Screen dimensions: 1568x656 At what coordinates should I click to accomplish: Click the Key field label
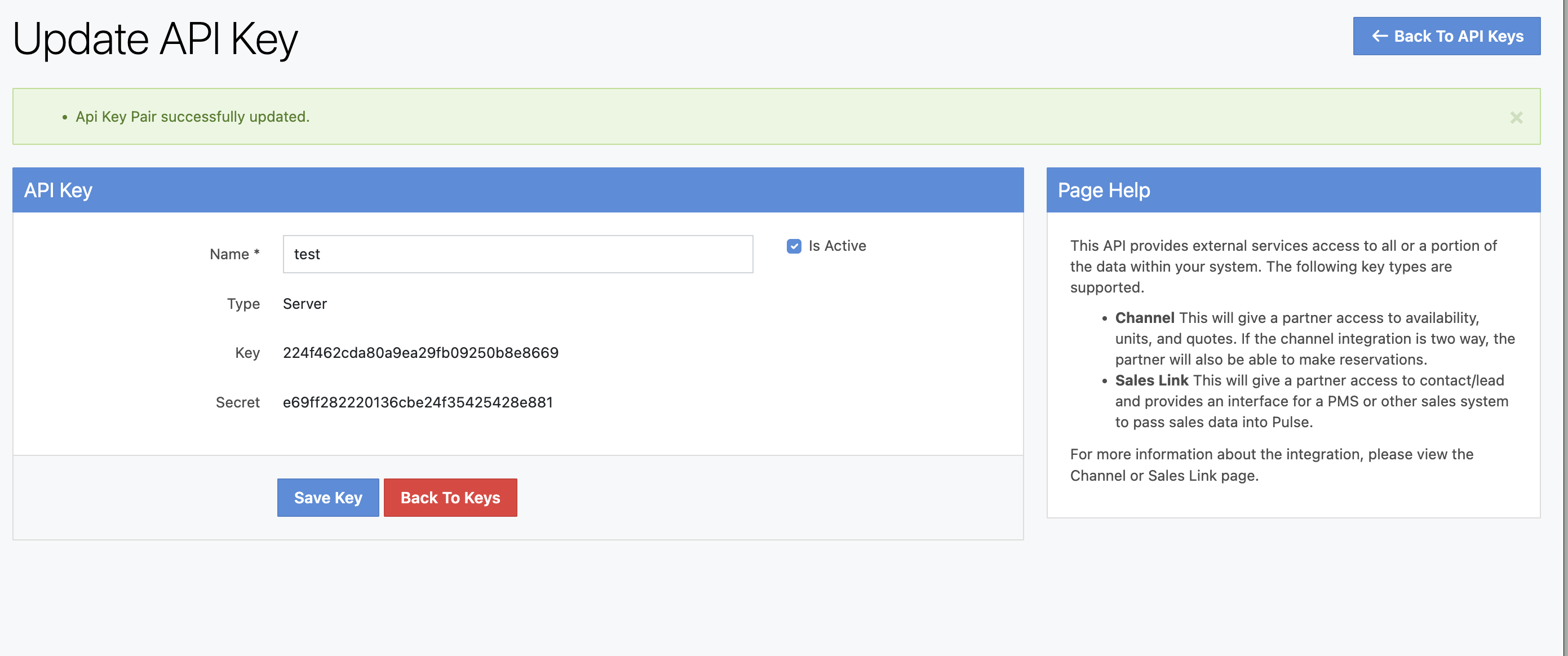(247, 353)
